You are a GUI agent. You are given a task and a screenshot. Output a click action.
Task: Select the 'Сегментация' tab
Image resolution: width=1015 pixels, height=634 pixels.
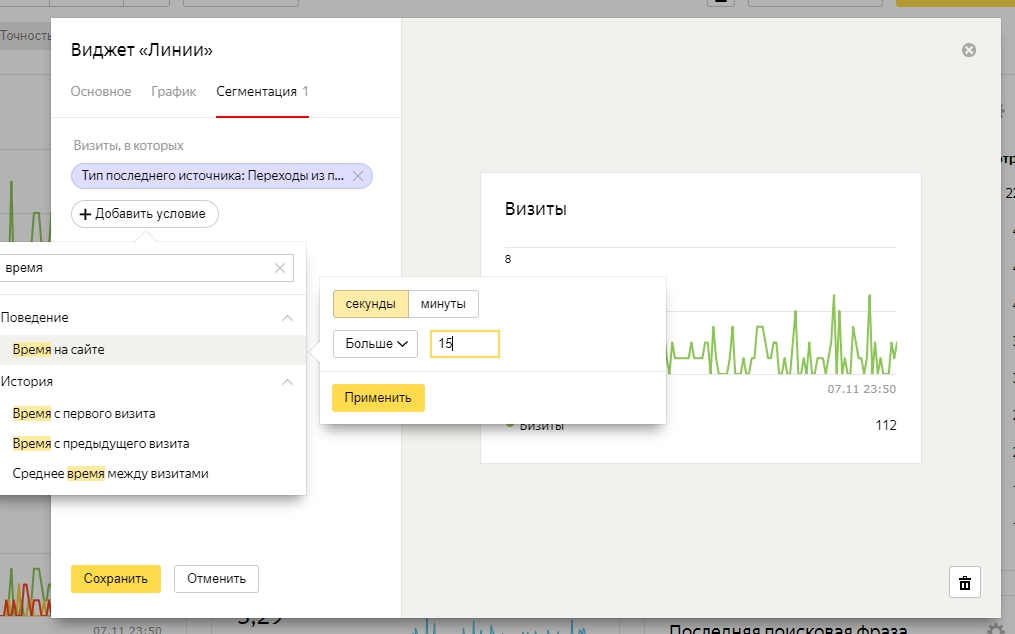[x=262, y=92]
